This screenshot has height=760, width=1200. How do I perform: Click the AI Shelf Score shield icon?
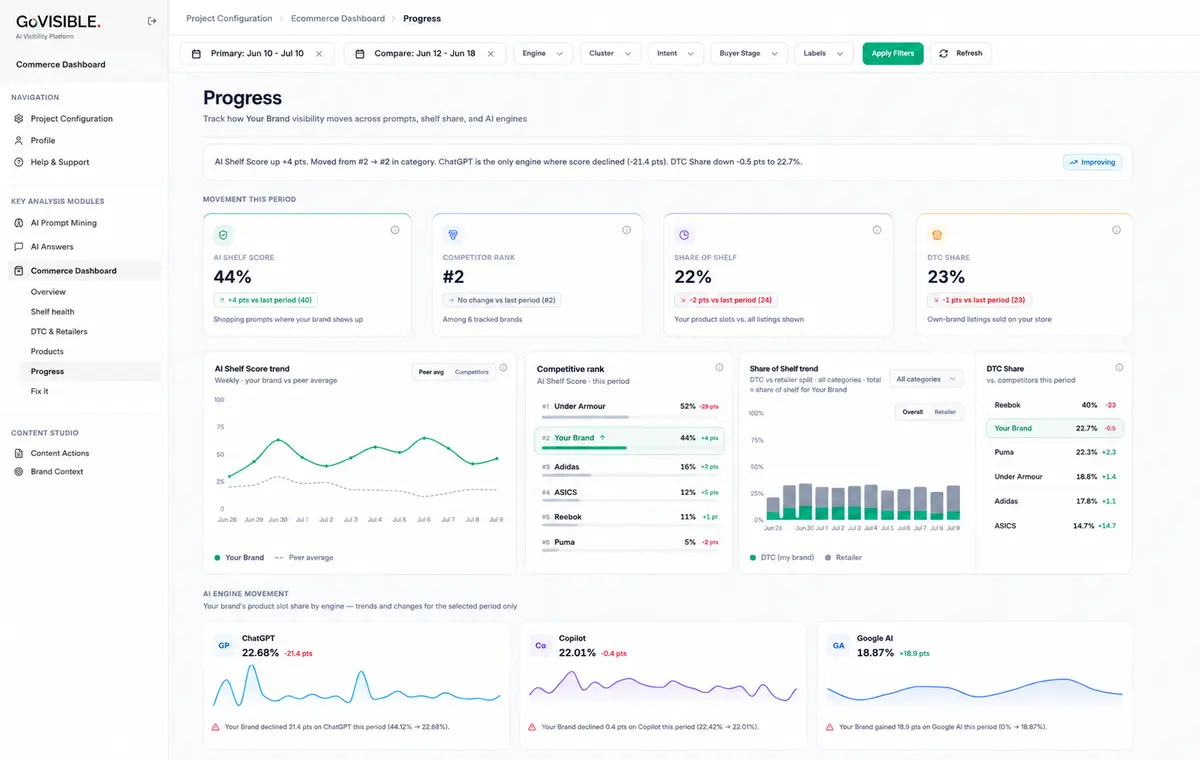click(222, 235)
